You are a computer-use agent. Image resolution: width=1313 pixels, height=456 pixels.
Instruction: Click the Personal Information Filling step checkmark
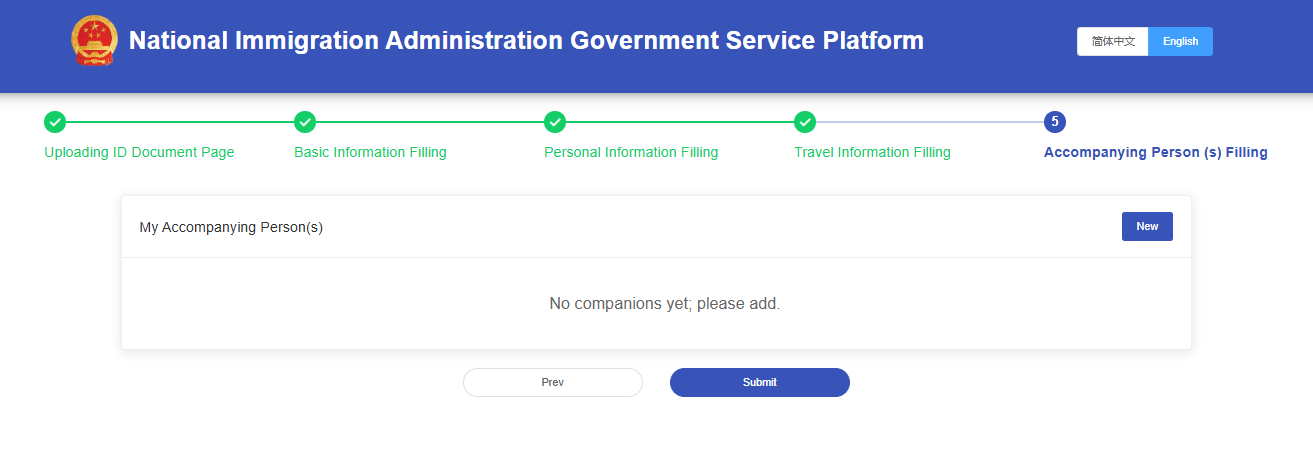[555, 122]
